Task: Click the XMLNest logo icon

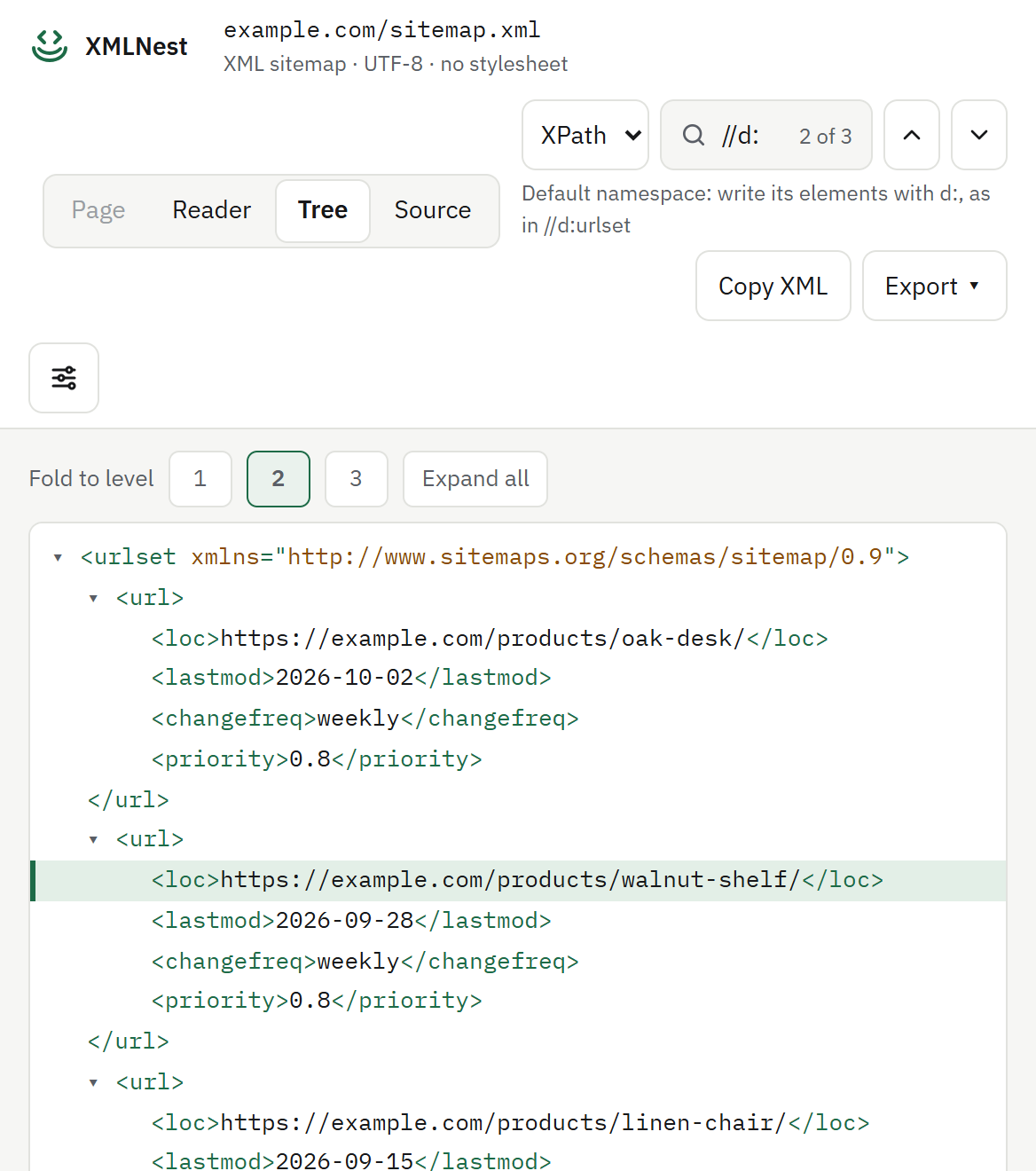Action: click(50, 46)
